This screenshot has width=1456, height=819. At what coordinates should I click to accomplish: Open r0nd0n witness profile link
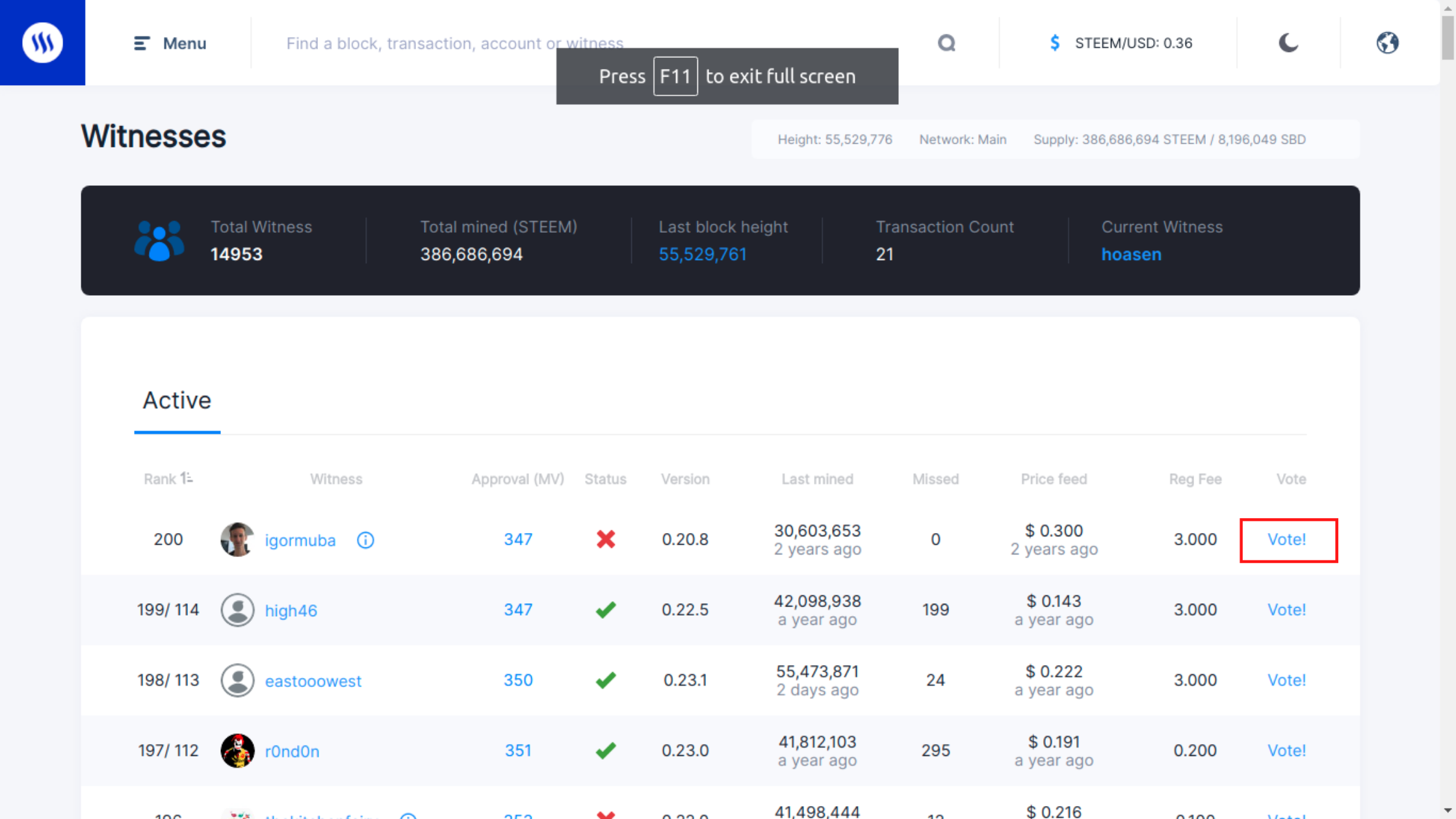point(292,751)
